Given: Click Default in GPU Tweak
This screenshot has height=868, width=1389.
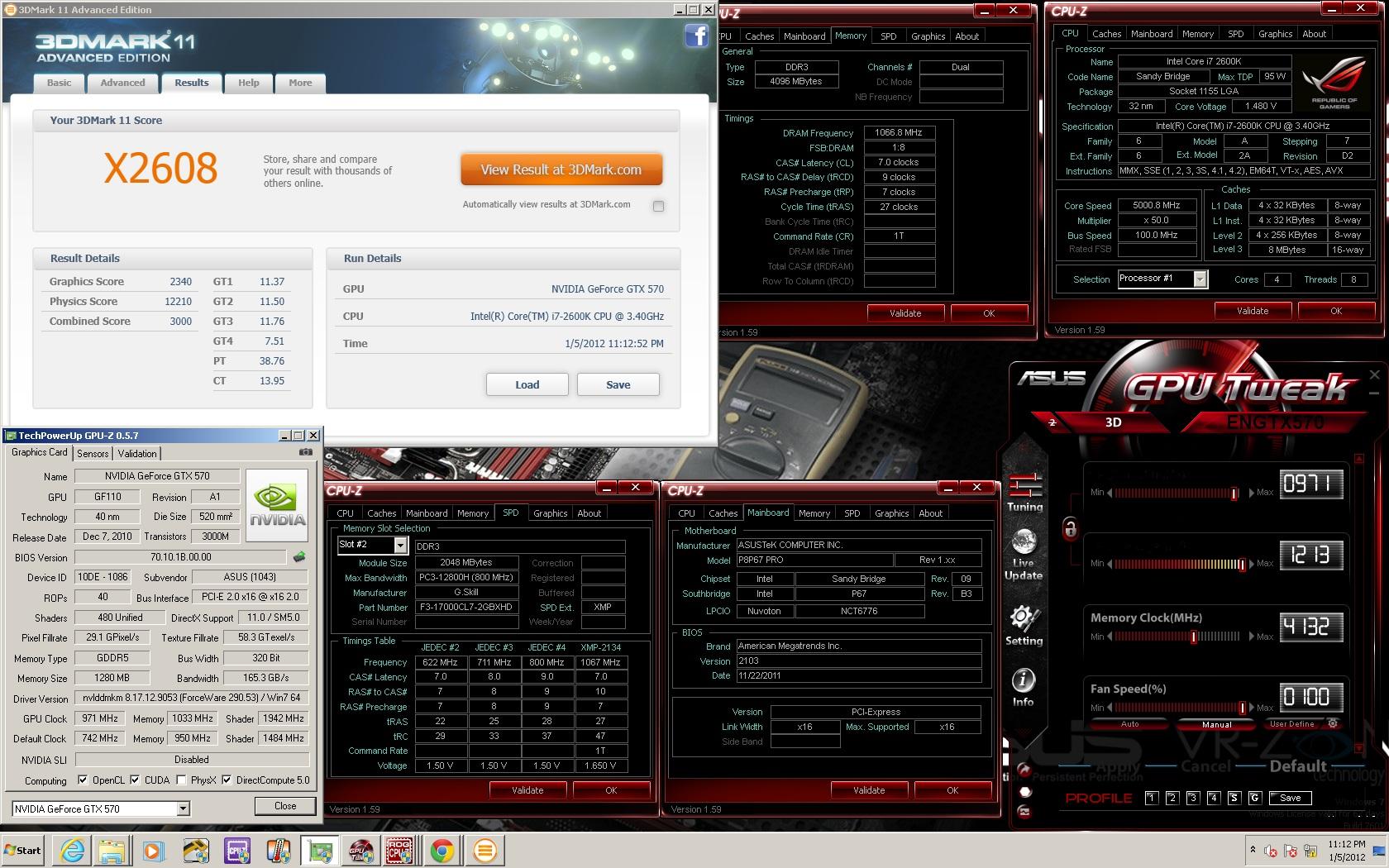Looking at the screenshot, I should pyautogui.click(x=1298, y=766).
